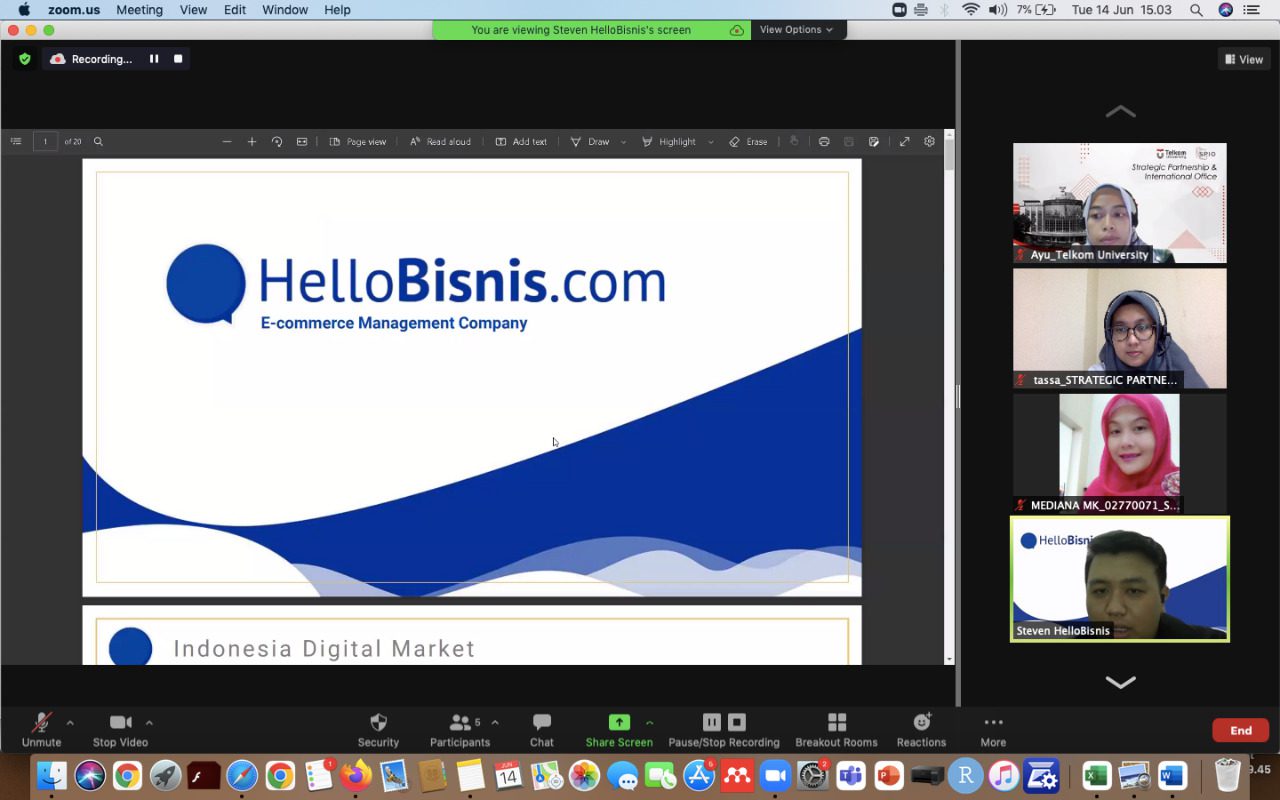The width and height of the screenshot is (1280, 800).
Task: Click the End meeting button
Action: [1241, 730]
